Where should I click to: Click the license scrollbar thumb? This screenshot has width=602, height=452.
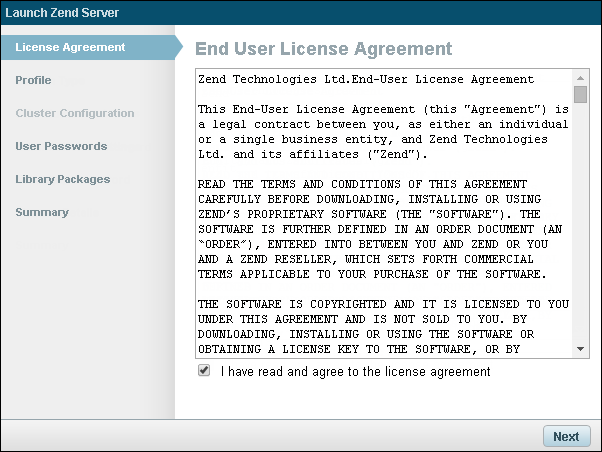pos(581,95)
